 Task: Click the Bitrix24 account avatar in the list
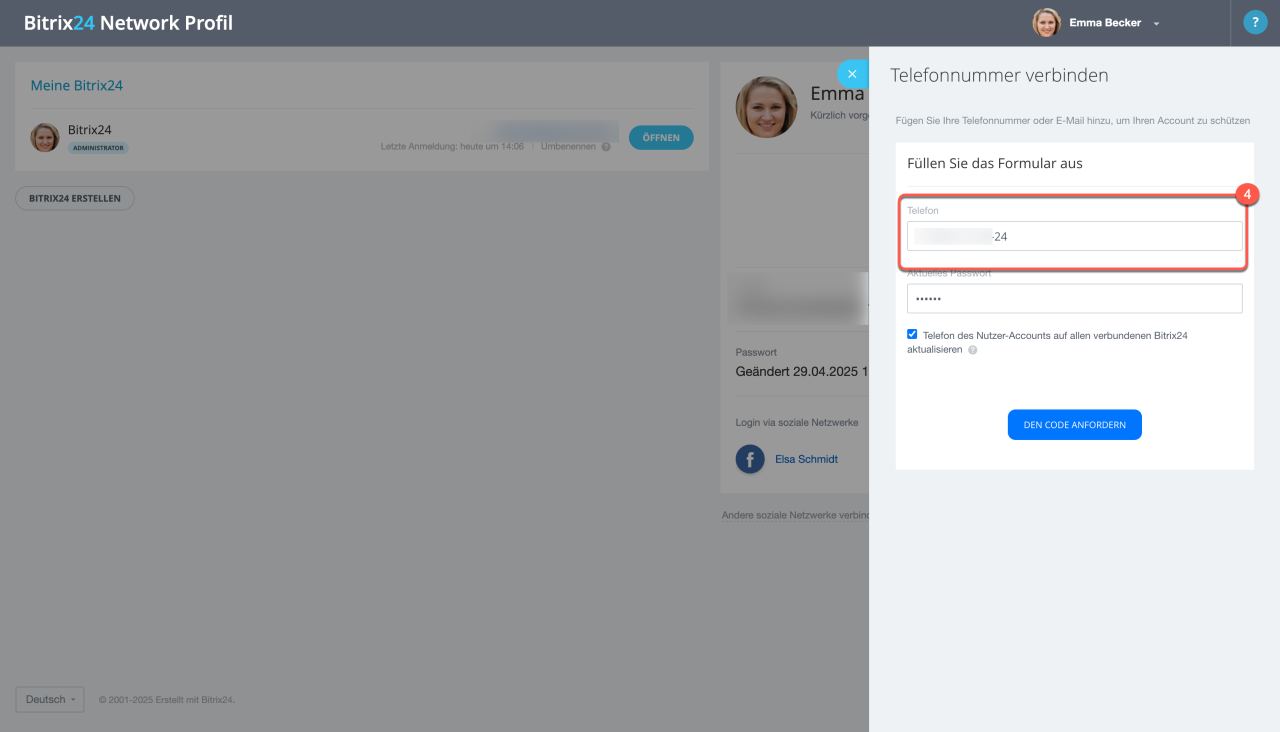click(x=45, y=137)
